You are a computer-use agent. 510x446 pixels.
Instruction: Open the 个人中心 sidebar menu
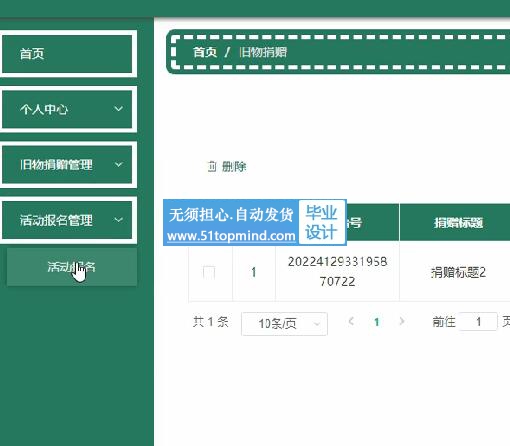point(67,109)
